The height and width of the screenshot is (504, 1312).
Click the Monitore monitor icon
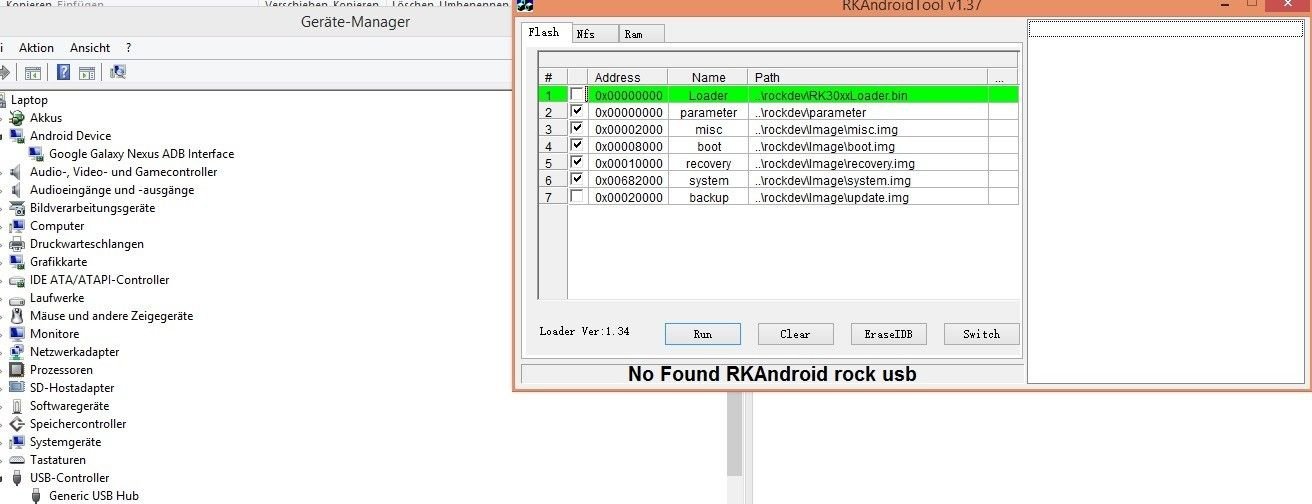pos(18,334)
